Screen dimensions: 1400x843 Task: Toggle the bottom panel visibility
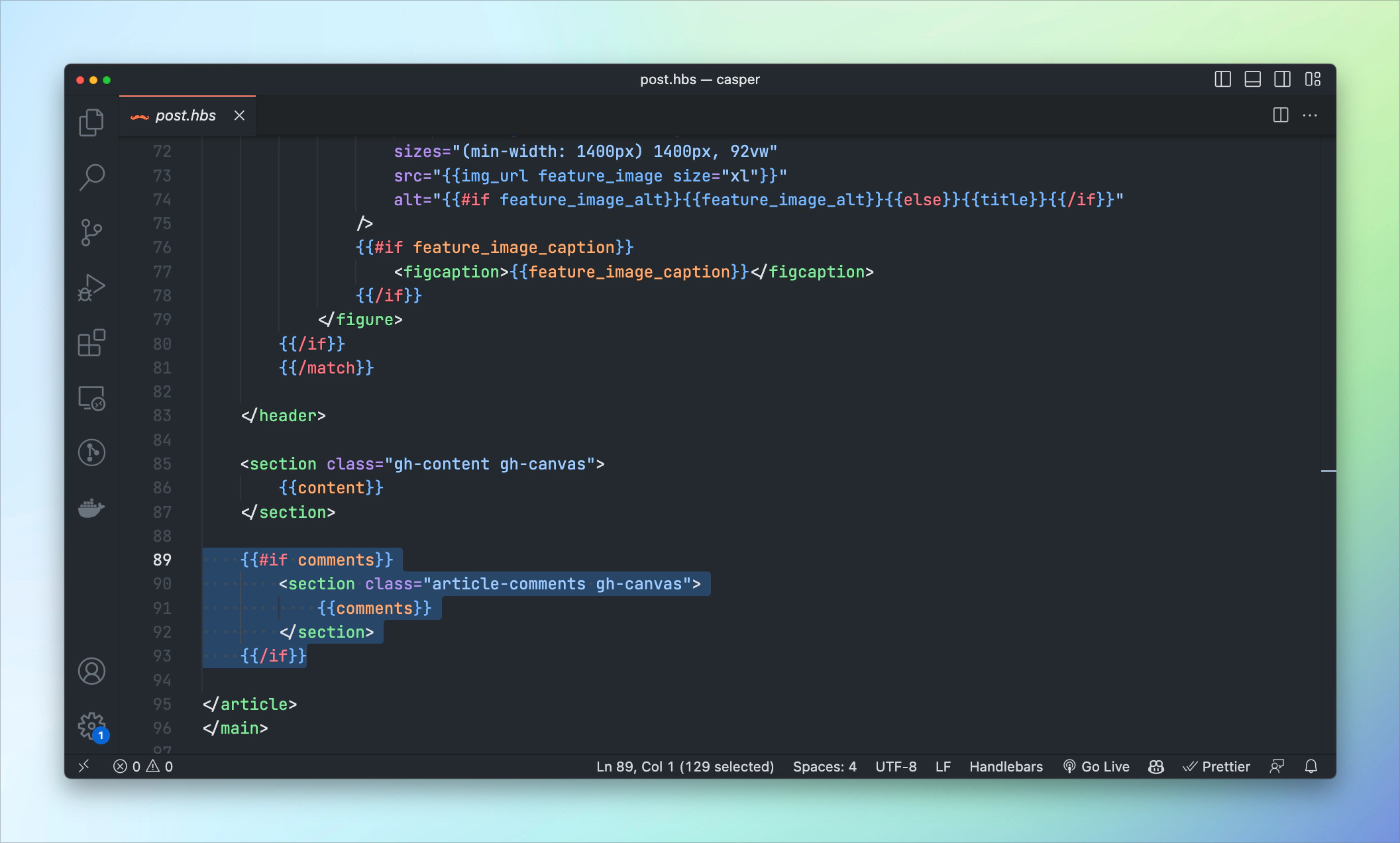click(1252, 79)
